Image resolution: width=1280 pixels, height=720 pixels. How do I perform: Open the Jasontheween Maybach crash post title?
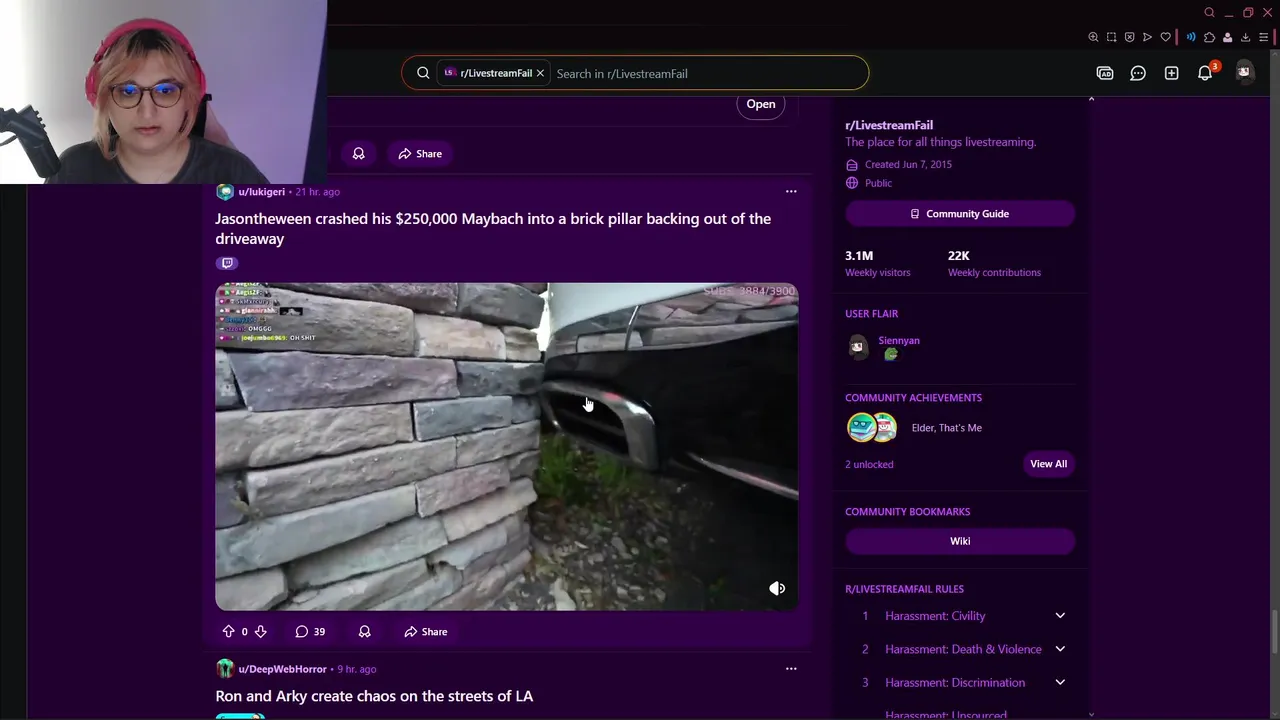(x=493, y=228)
